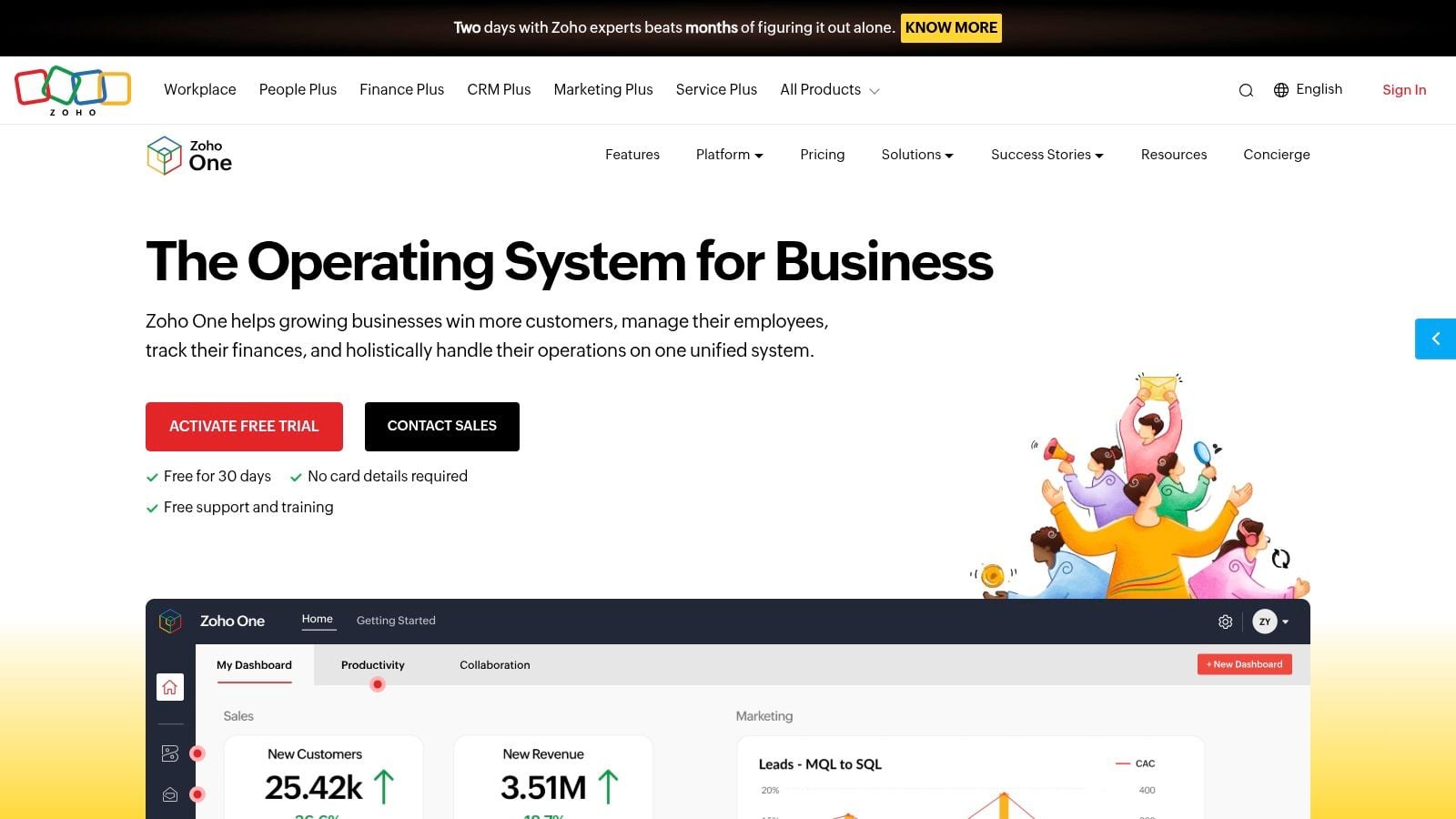Click the globe language icon

1281,90
